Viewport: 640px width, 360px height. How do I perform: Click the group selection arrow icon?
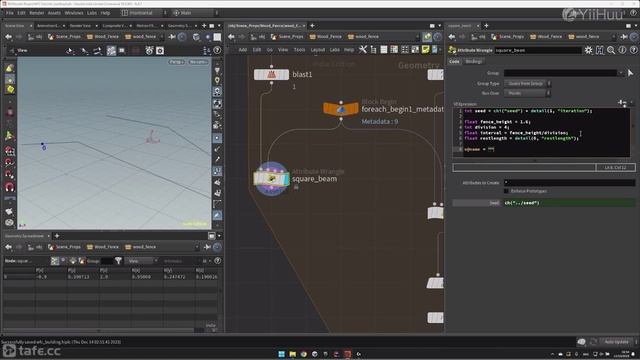(x=631, y=73)
